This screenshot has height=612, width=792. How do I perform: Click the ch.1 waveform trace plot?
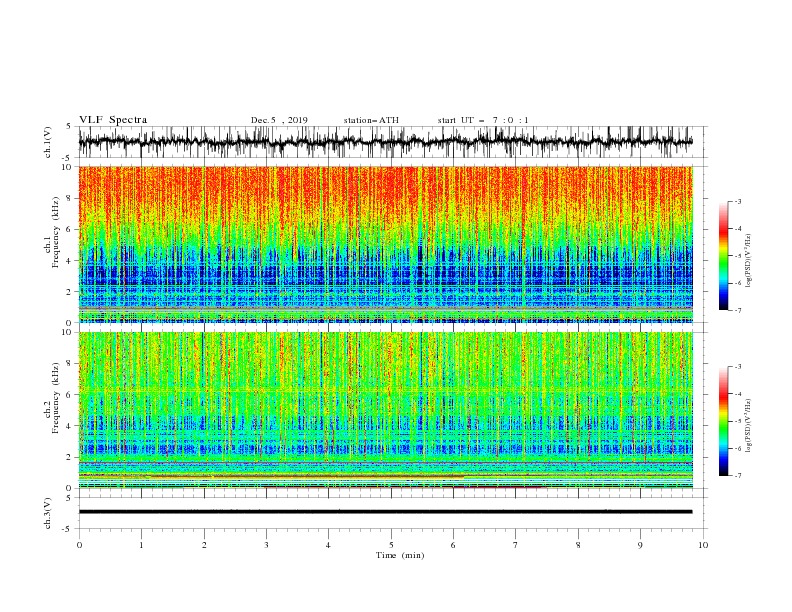(386, 142)
